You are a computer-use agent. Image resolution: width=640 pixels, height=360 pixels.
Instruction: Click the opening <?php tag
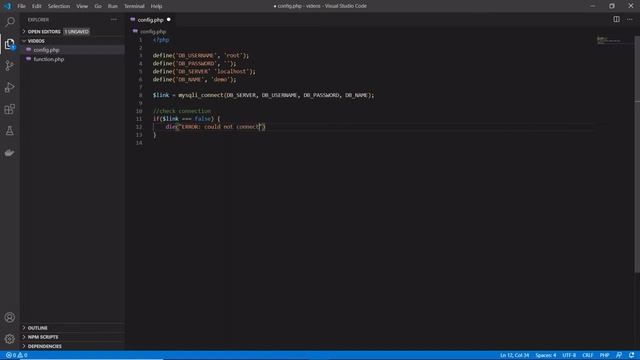(x=161, y=40)
